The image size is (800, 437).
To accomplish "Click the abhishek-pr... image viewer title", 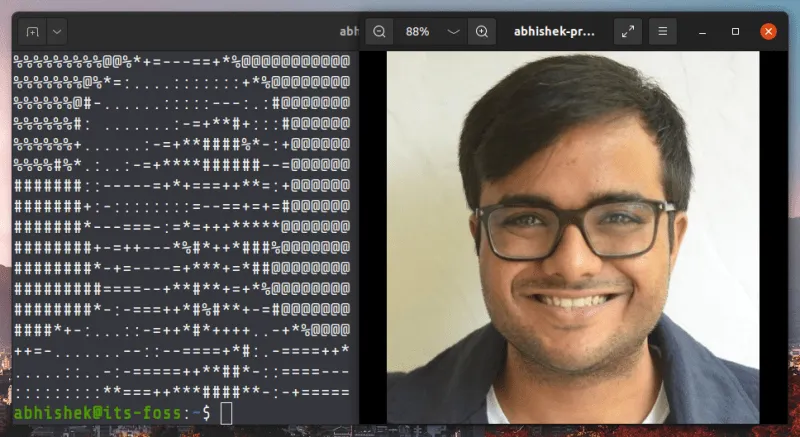I will 554,31.
